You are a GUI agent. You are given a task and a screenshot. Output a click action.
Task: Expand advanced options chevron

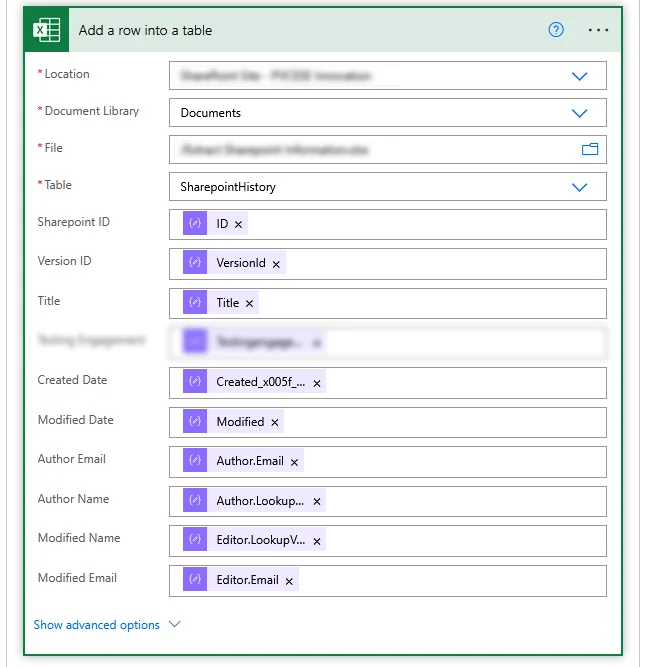[x=175, y=624]
